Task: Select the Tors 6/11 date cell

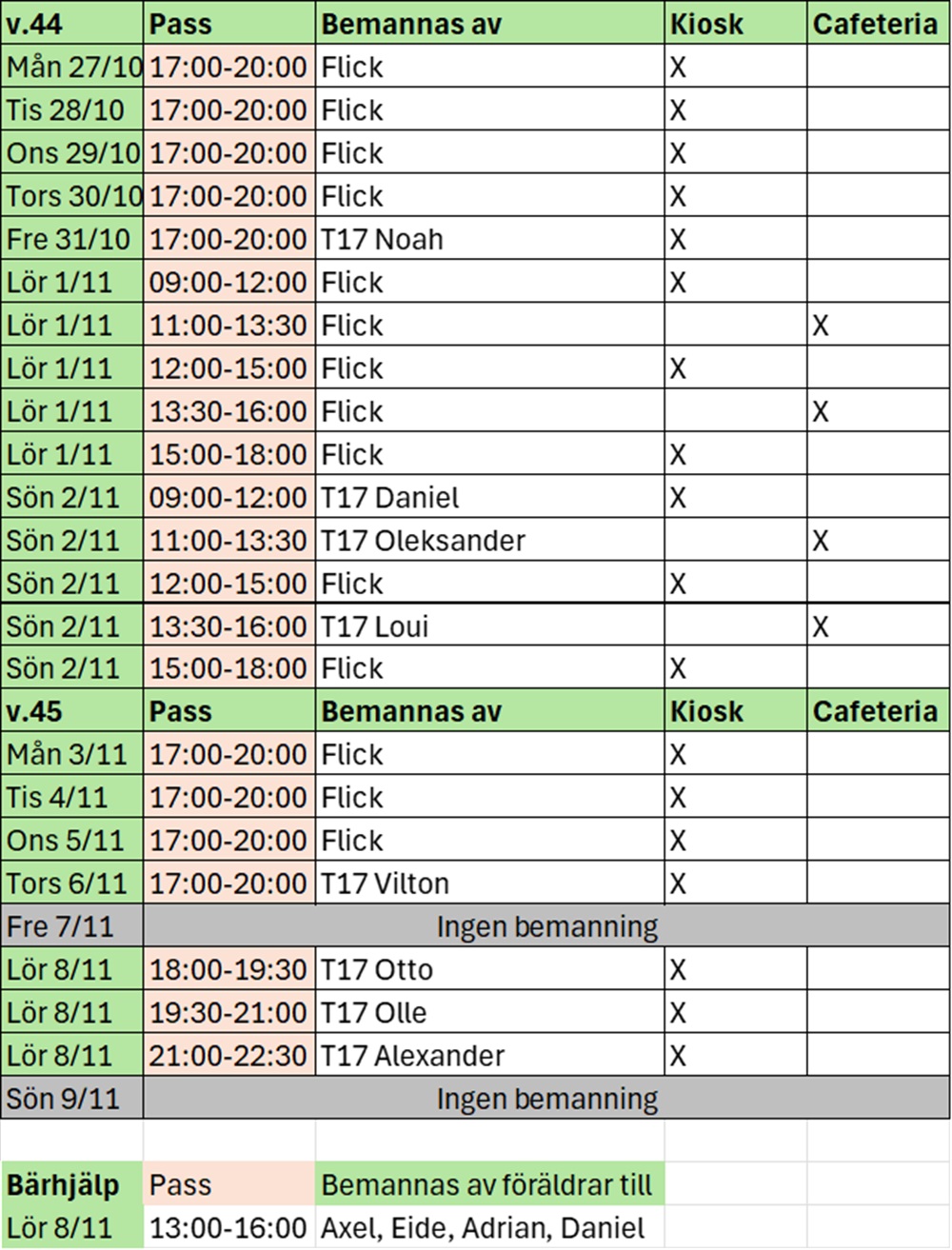Action: [x=71, y=883]
